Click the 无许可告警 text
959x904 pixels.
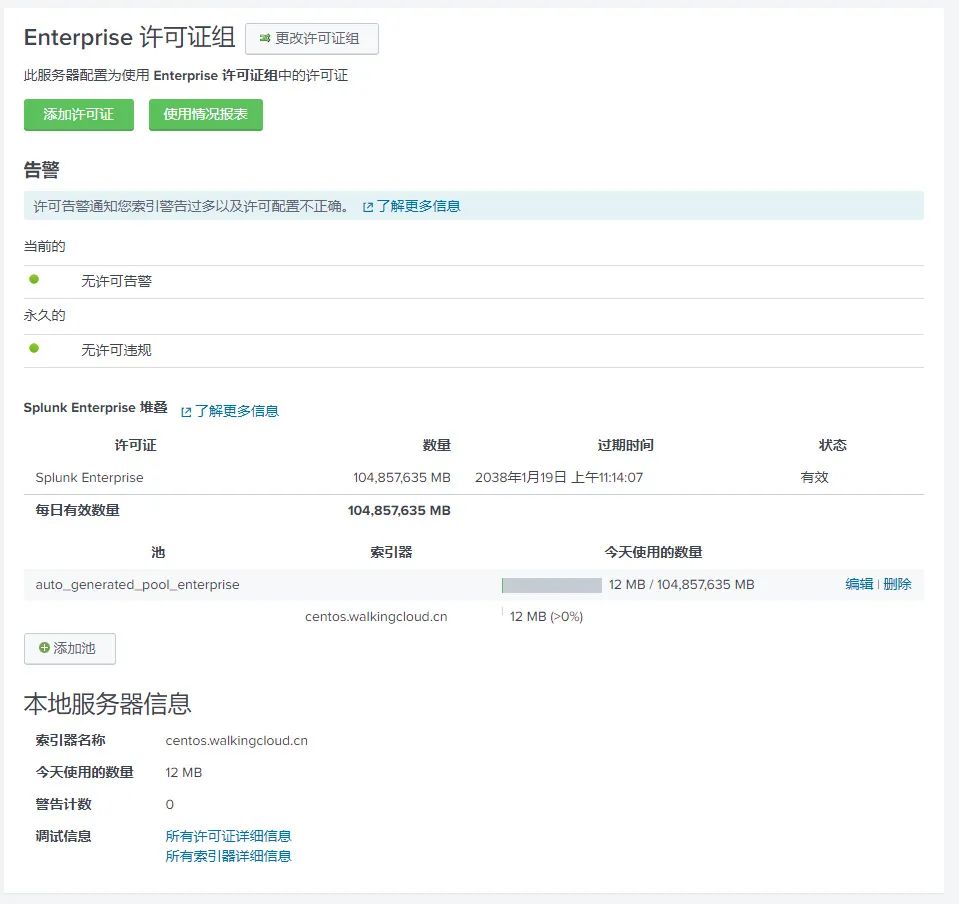[116, 281]
